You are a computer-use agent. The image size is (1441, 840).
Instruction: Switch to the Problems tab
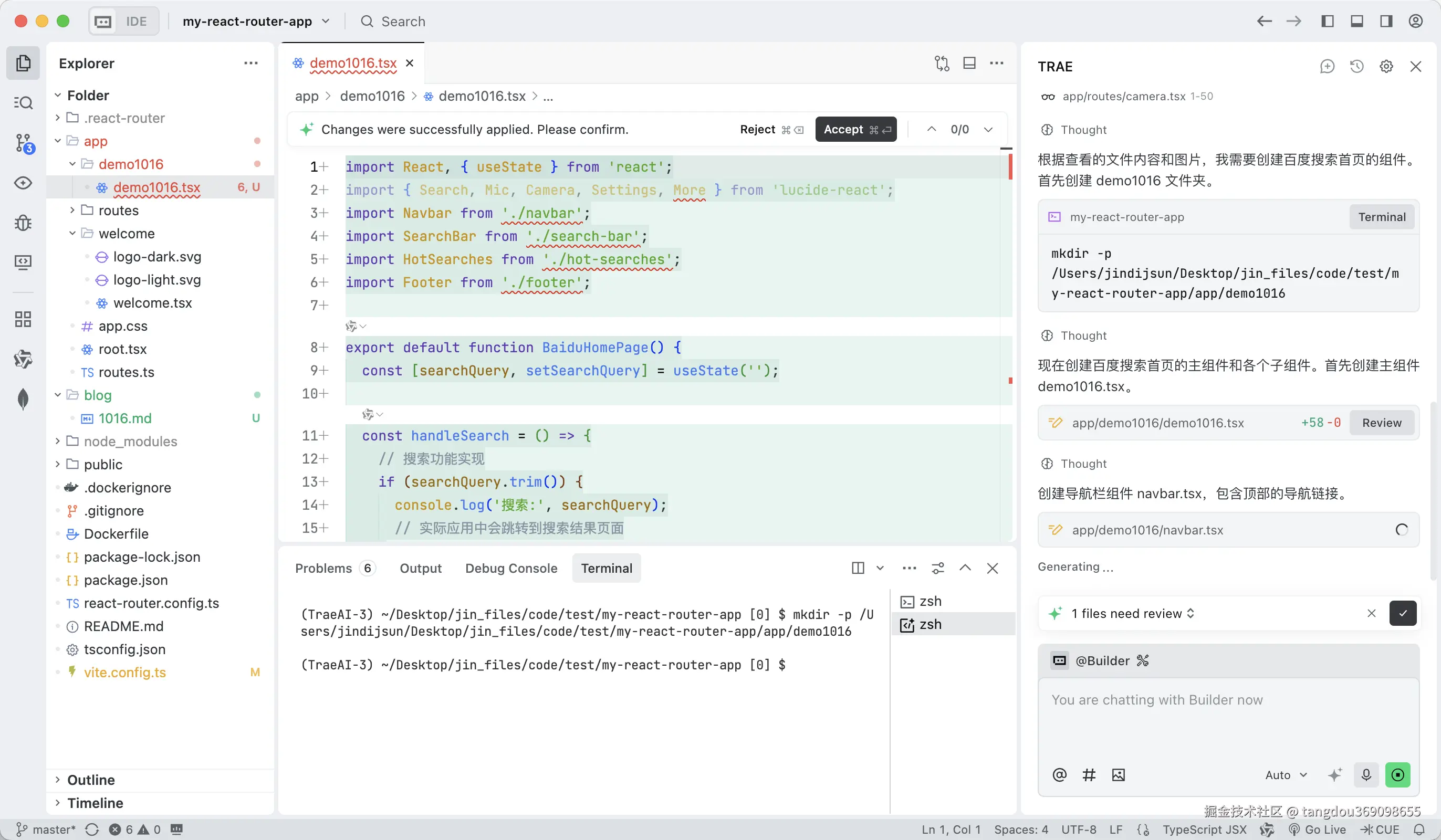tap(323, 569)
